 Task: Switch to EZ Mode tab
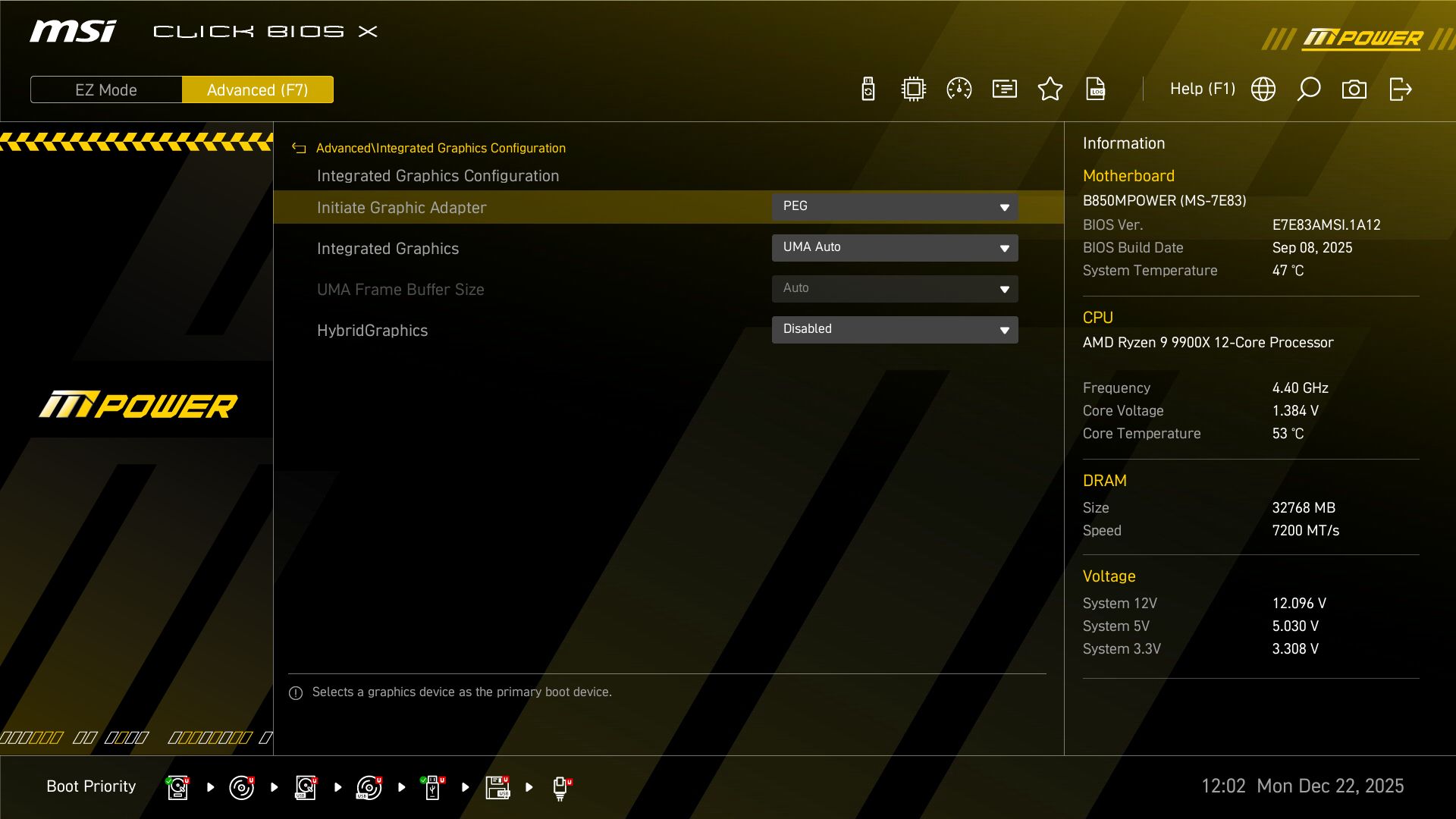point(105,89)
